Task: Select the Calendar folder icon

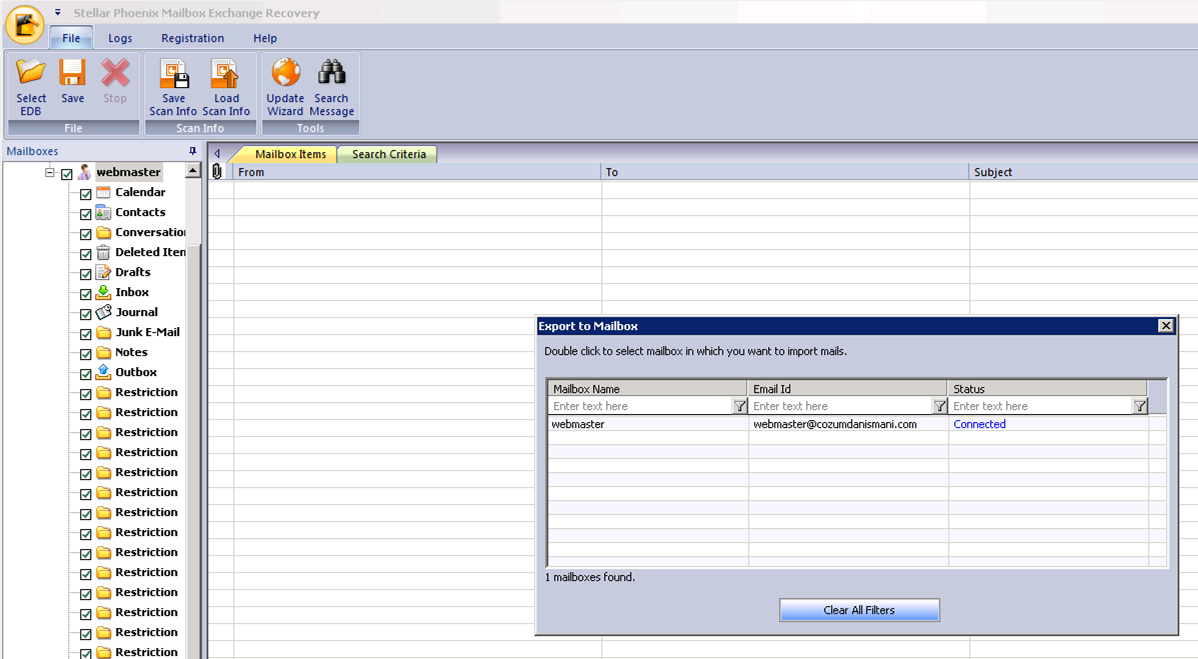Action: point(103,192)
